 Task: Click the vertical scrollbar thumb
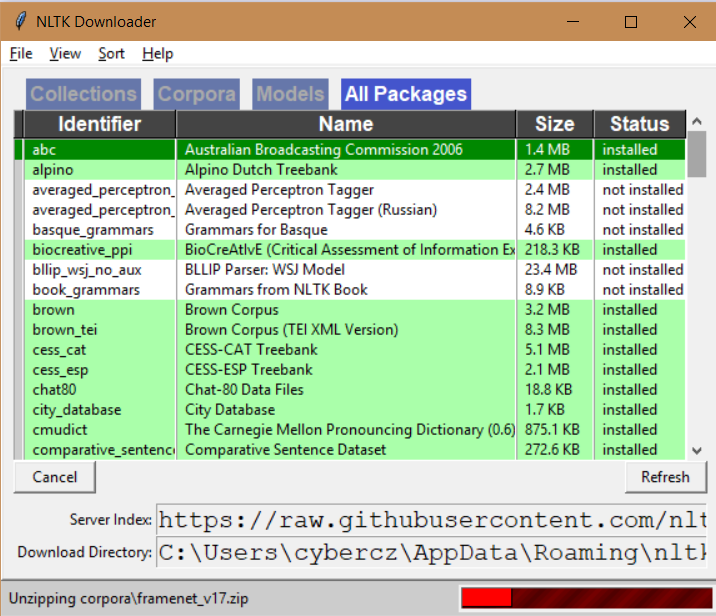point(697,154)
